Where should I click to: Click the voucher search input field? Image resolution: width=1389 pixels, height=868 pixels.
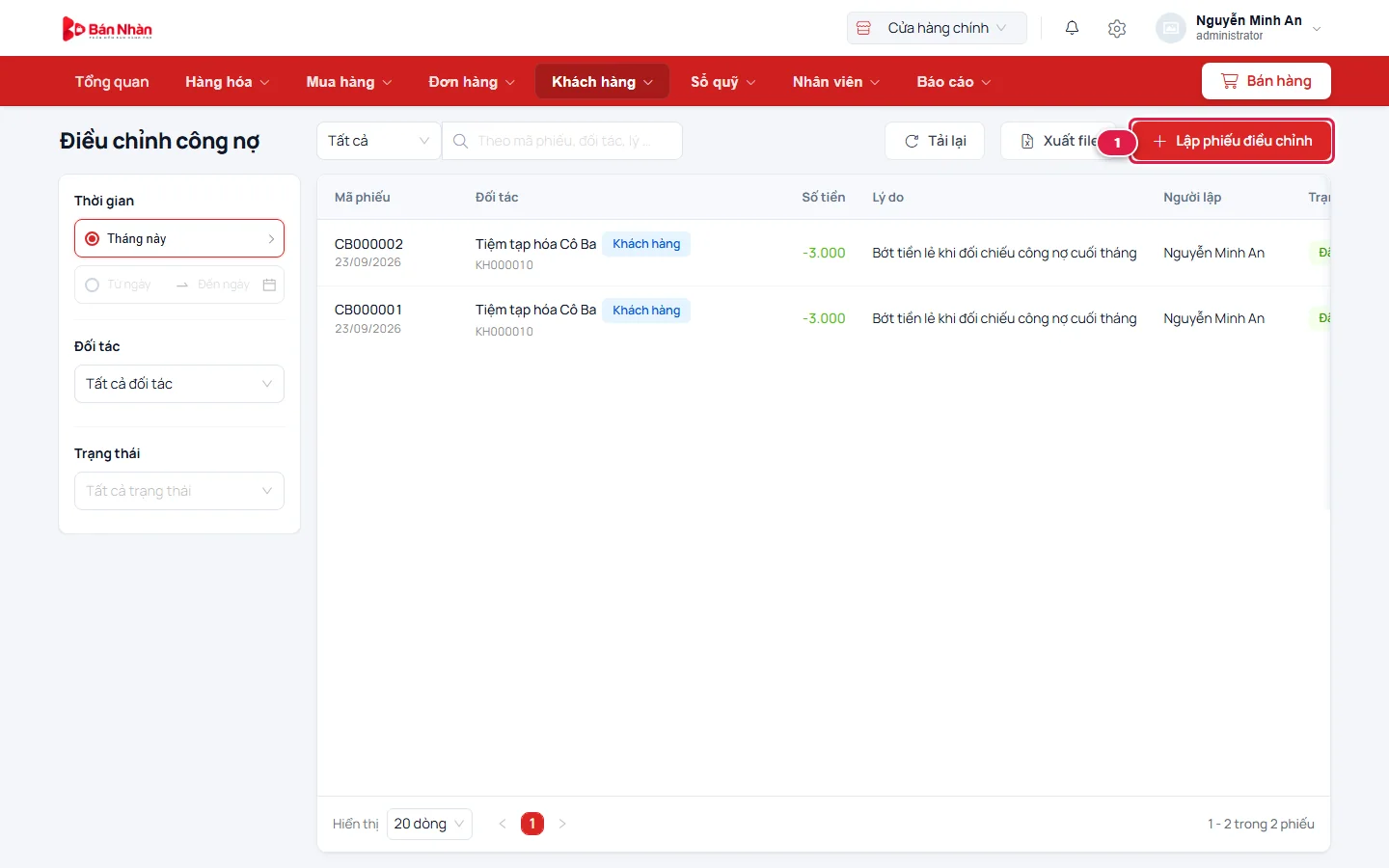click(x=562, y=141)
